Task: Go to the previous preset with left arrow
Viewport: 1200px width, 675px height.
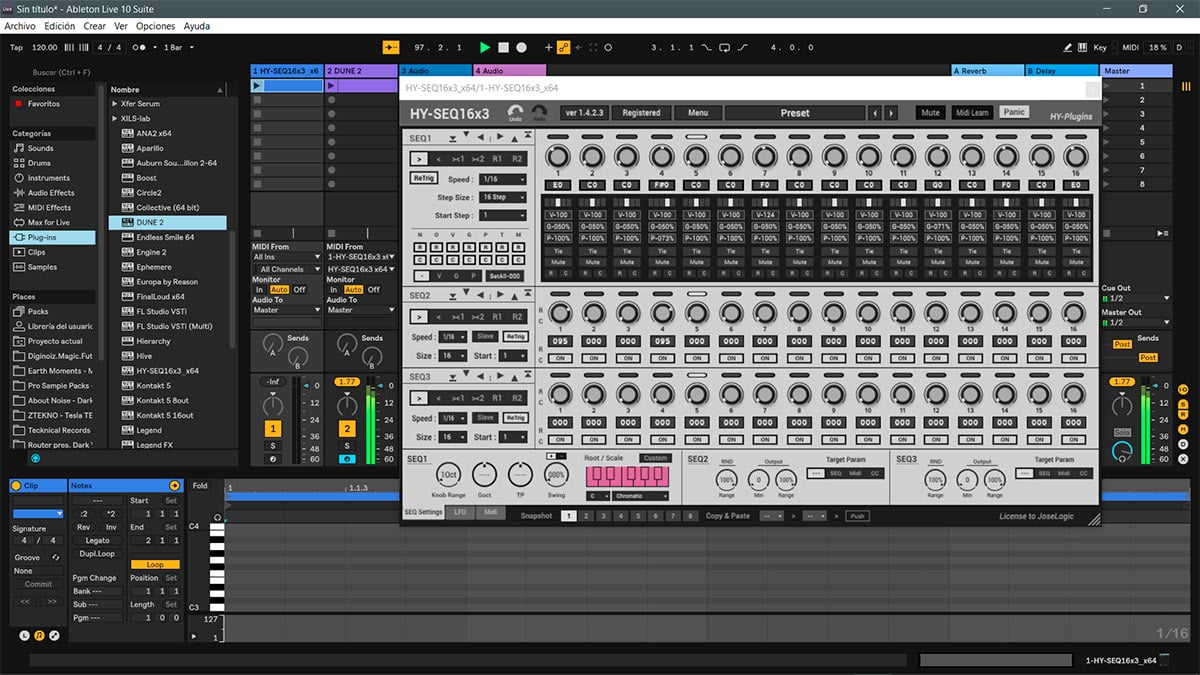Action: point(875,113)
